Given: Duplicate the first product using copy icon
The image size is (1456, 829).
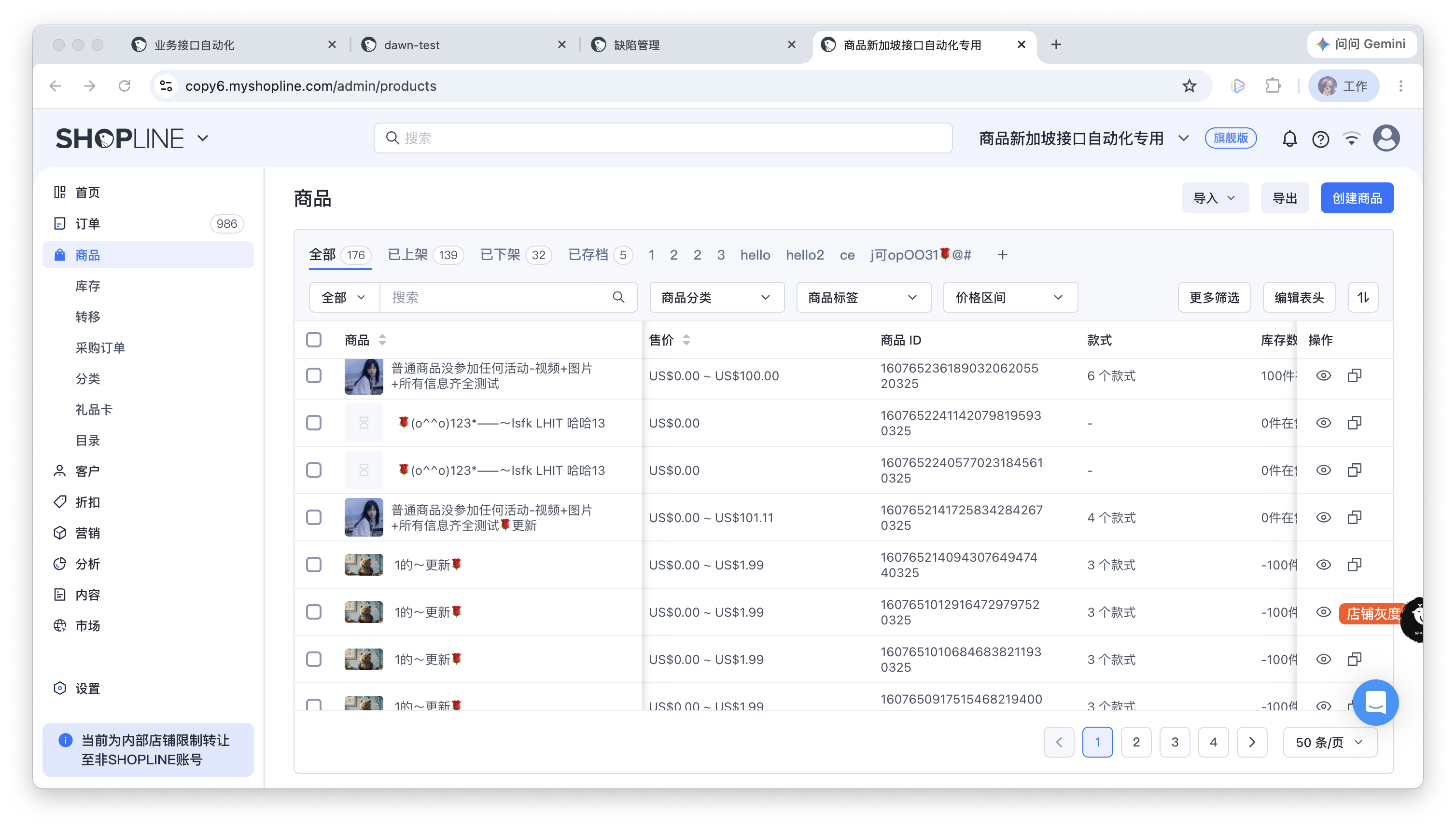Looking at the screenshot, I should coord(1355,375).
